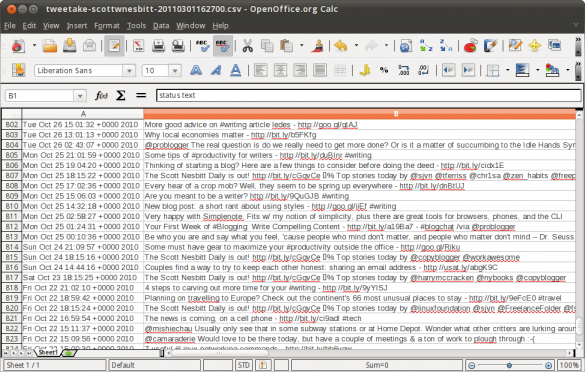Screen dimensions: 585x372
Task: Open the Data menu
Action: [161, 26]
